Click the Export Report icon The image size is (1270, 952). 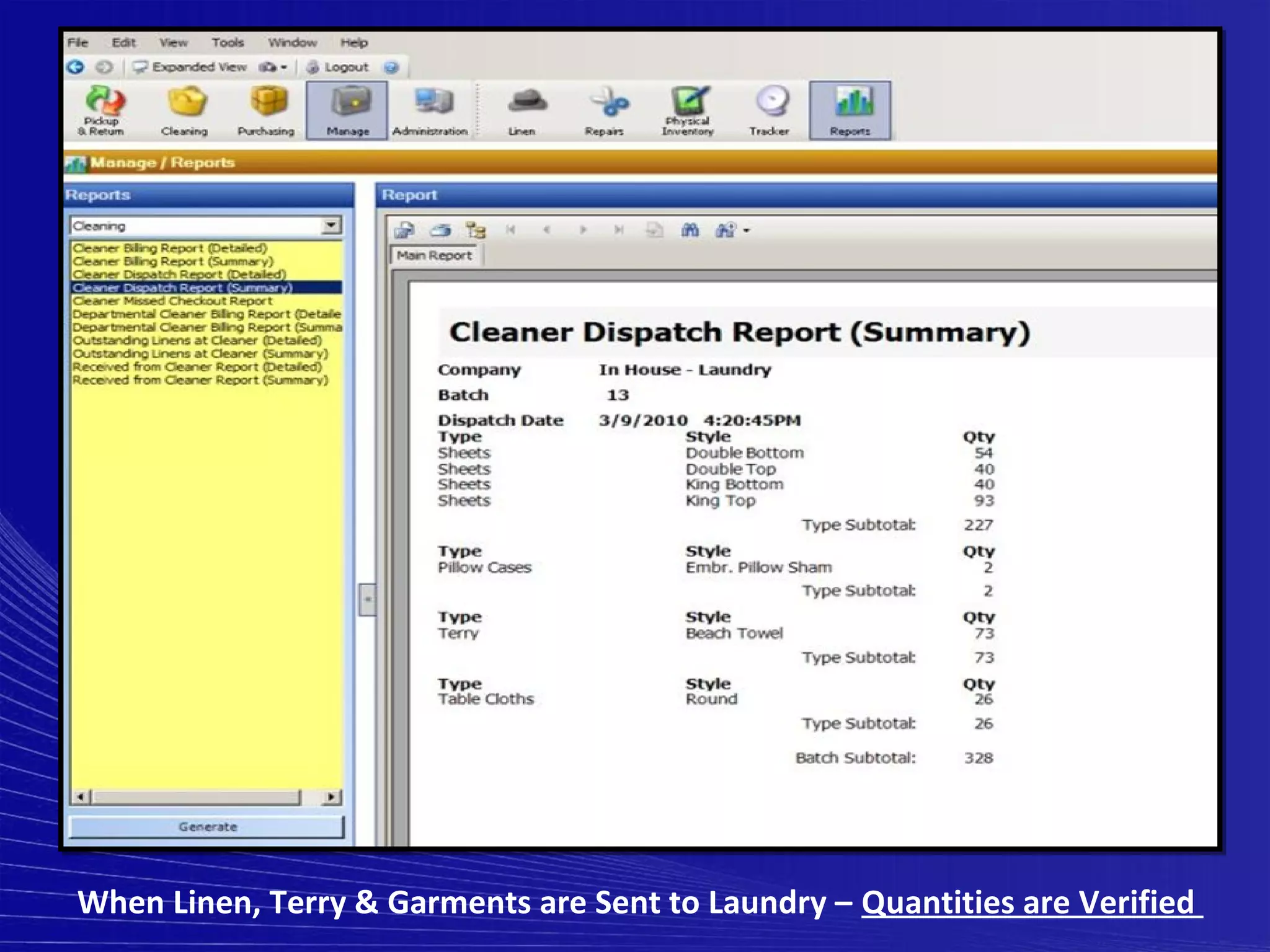(404, 231)
